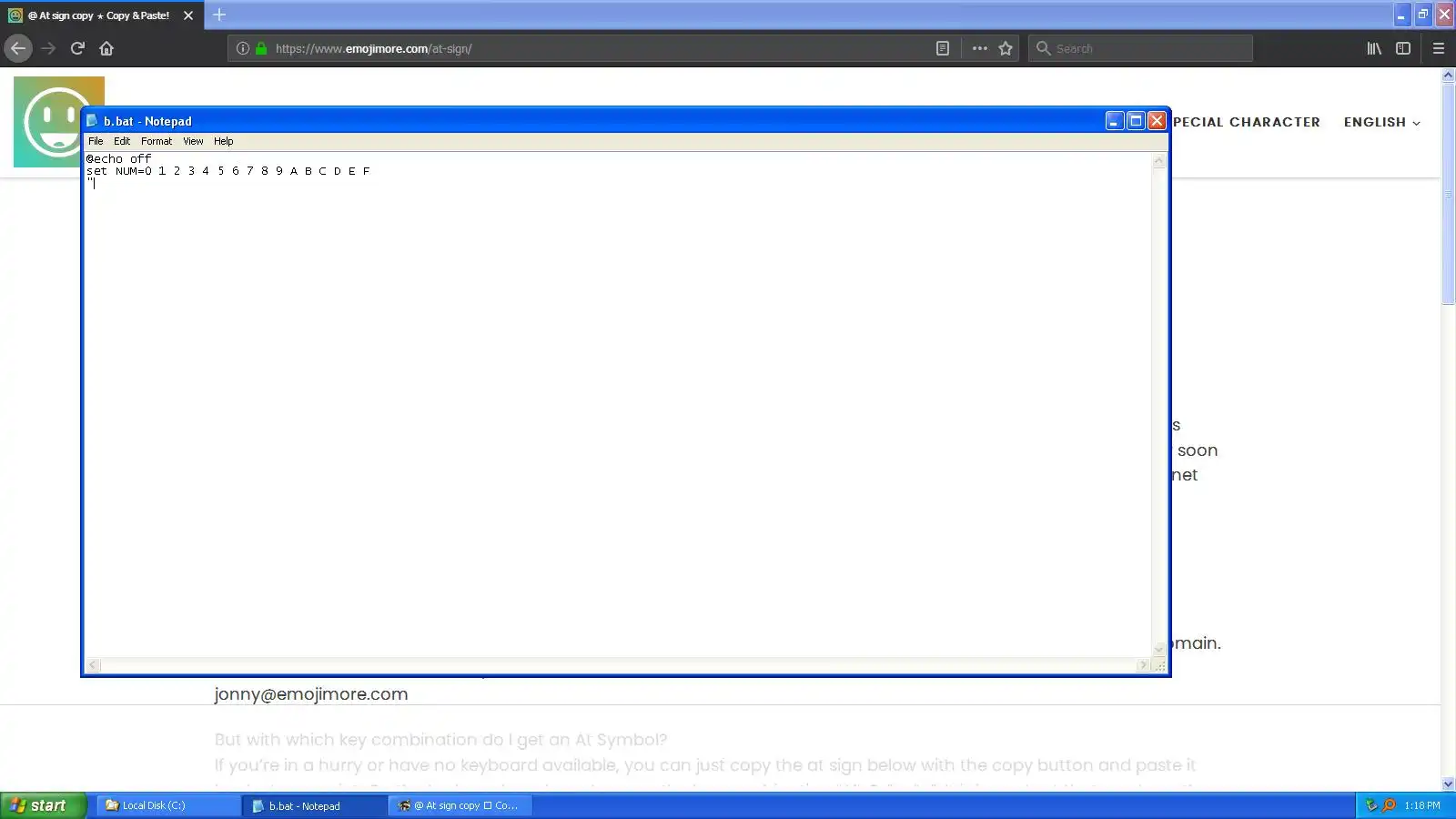Click browser page scrollbar up arrow
Viewport: 1456px width, 819px height.
(1448, 76)
